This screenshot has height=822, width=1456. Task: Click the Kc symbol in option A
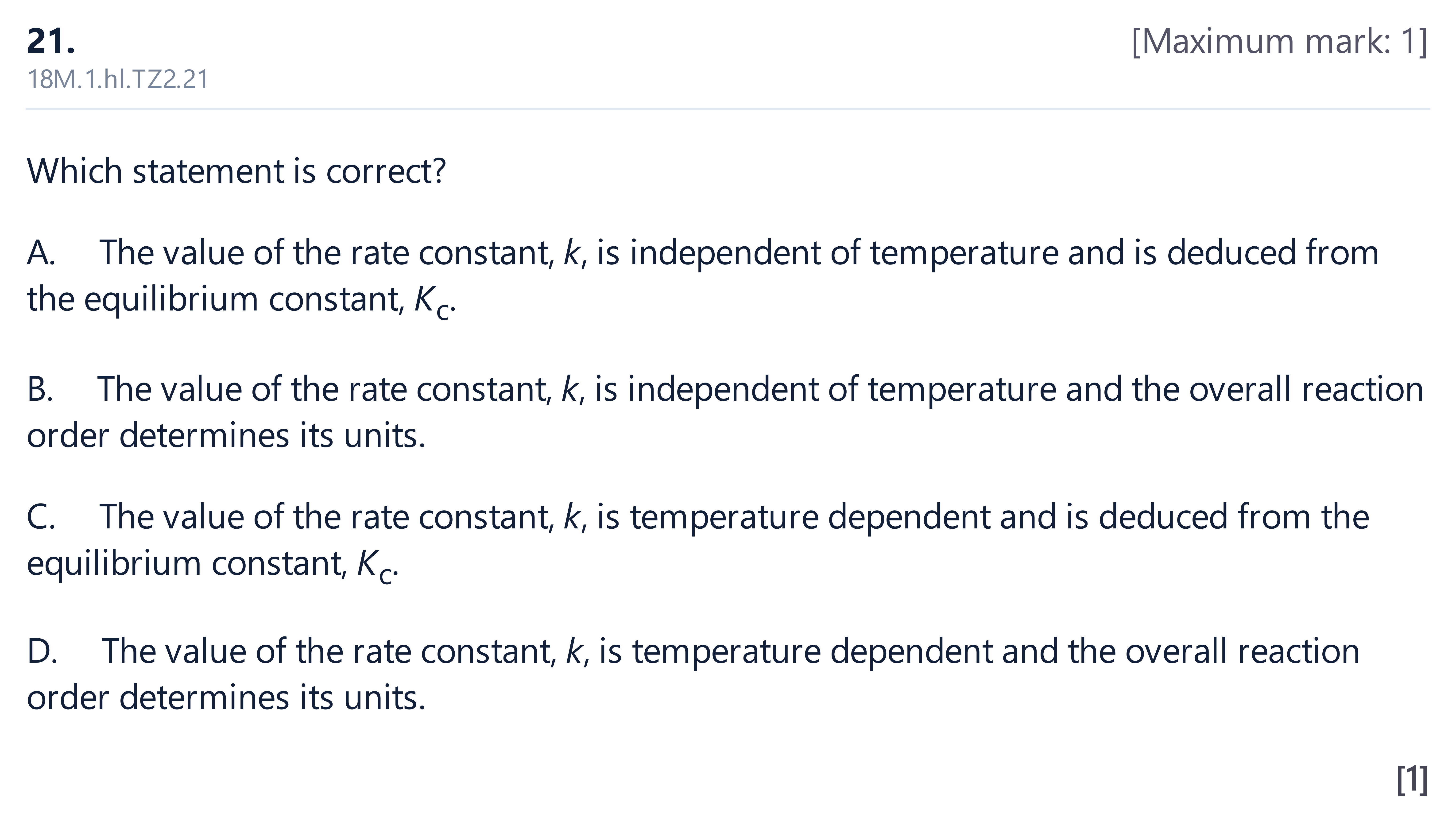coord(432,302)
